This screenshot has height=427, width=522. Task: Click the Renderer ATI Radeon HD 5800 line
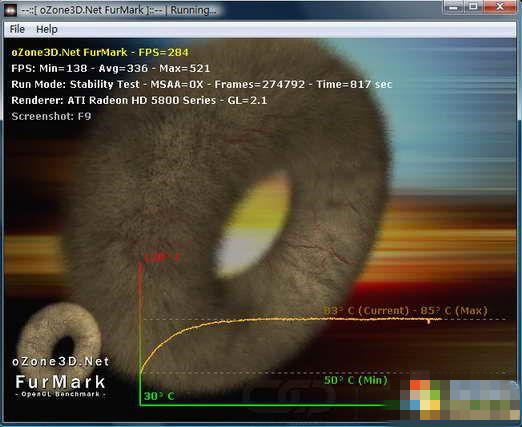(x=139, y=100)
